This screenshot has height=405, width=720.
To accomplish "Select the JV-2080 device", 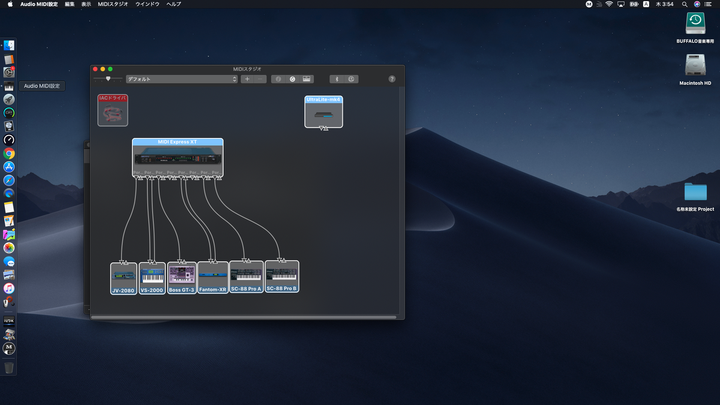I will 123,277.
